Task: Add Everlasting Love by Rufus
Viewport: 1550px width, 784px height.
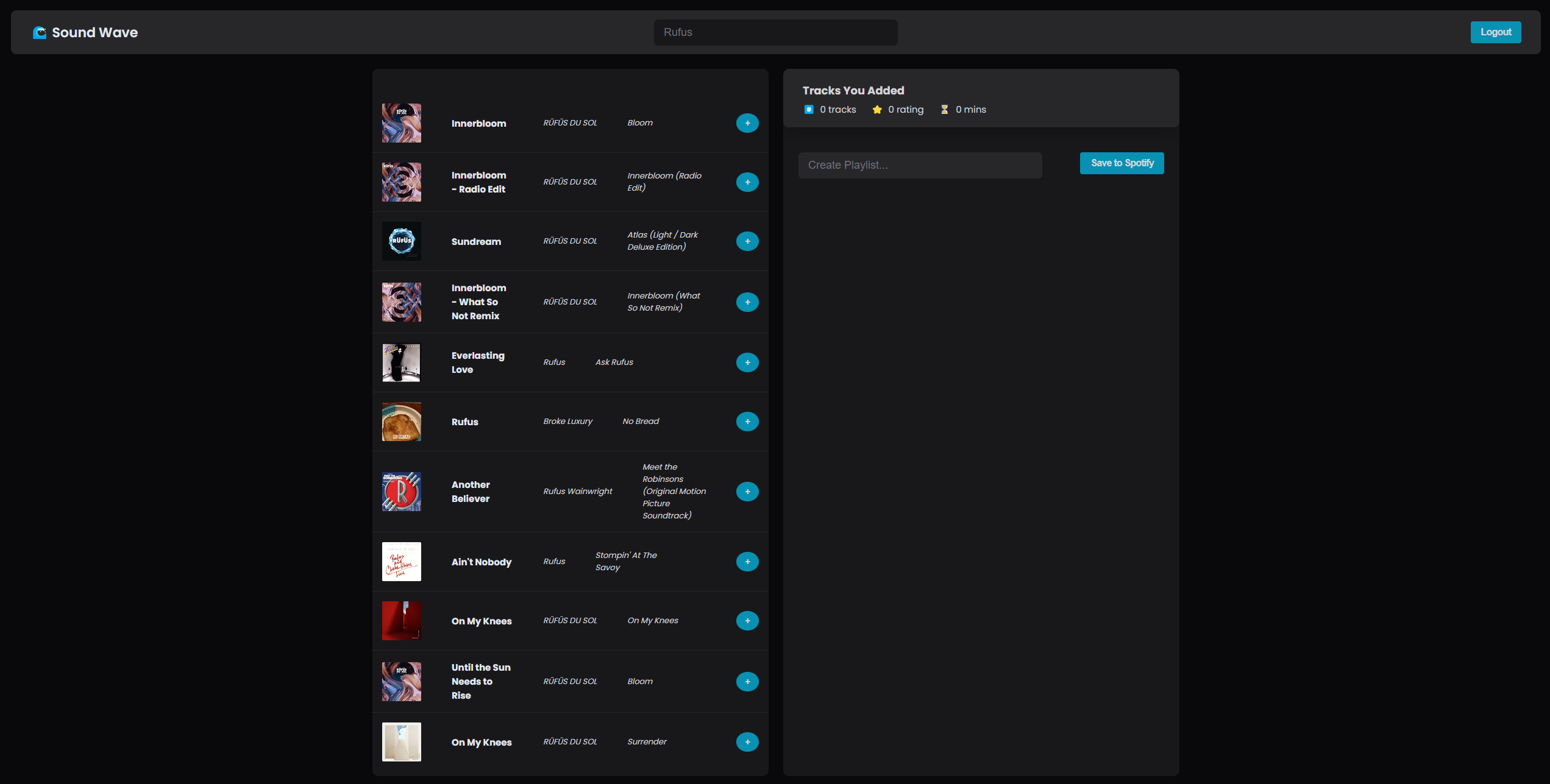Action: pos(747,362)
